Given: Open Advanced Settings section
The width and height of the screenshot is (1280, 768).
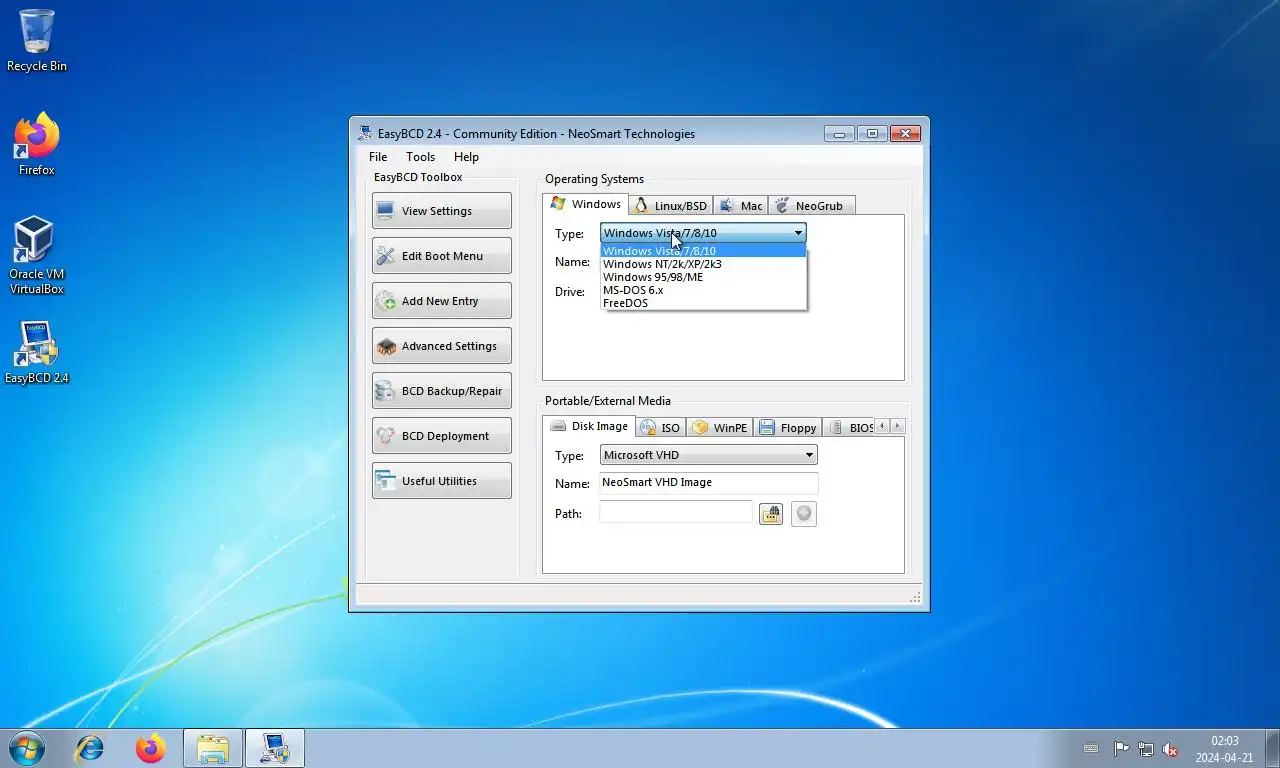Looking at the screenshot, I should pos(441,346).
